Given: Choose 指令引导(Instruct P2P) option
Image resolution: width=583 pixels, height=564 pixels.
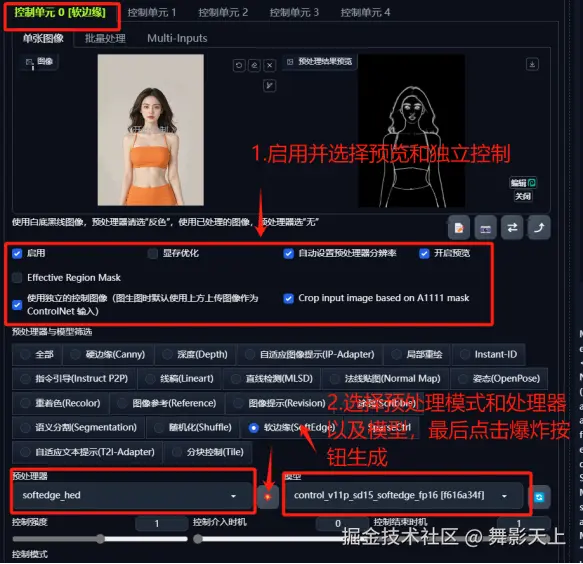Looking at the screenshot, I should coord(74,379).
